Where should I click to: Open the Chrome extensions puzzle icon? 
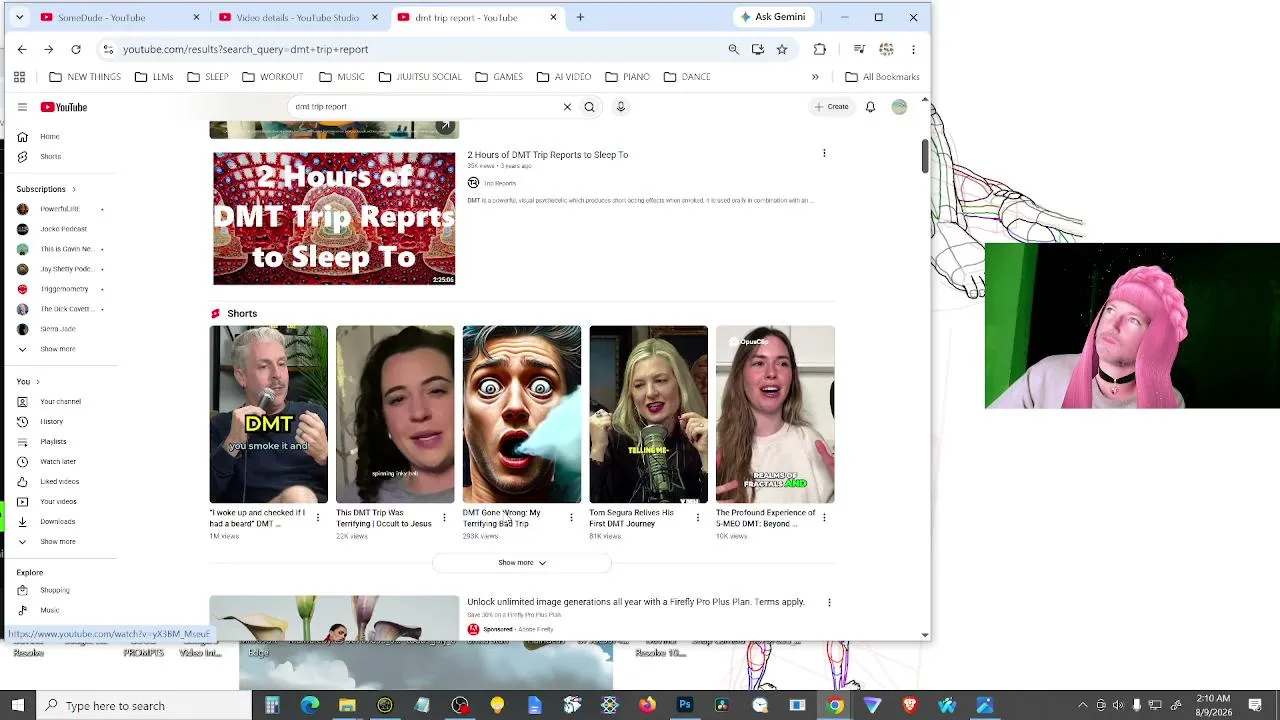pos(820,49)
